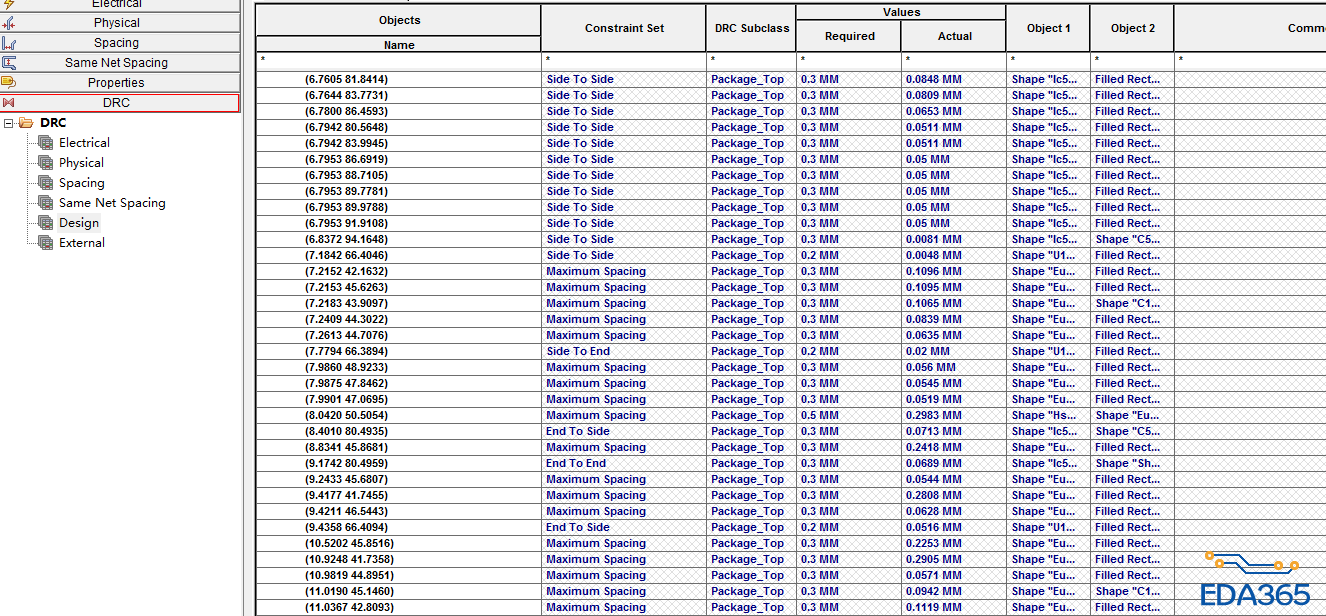Click the External worksheet grid icon in tree
1326x616 pixels.
(x=45, y=243)
